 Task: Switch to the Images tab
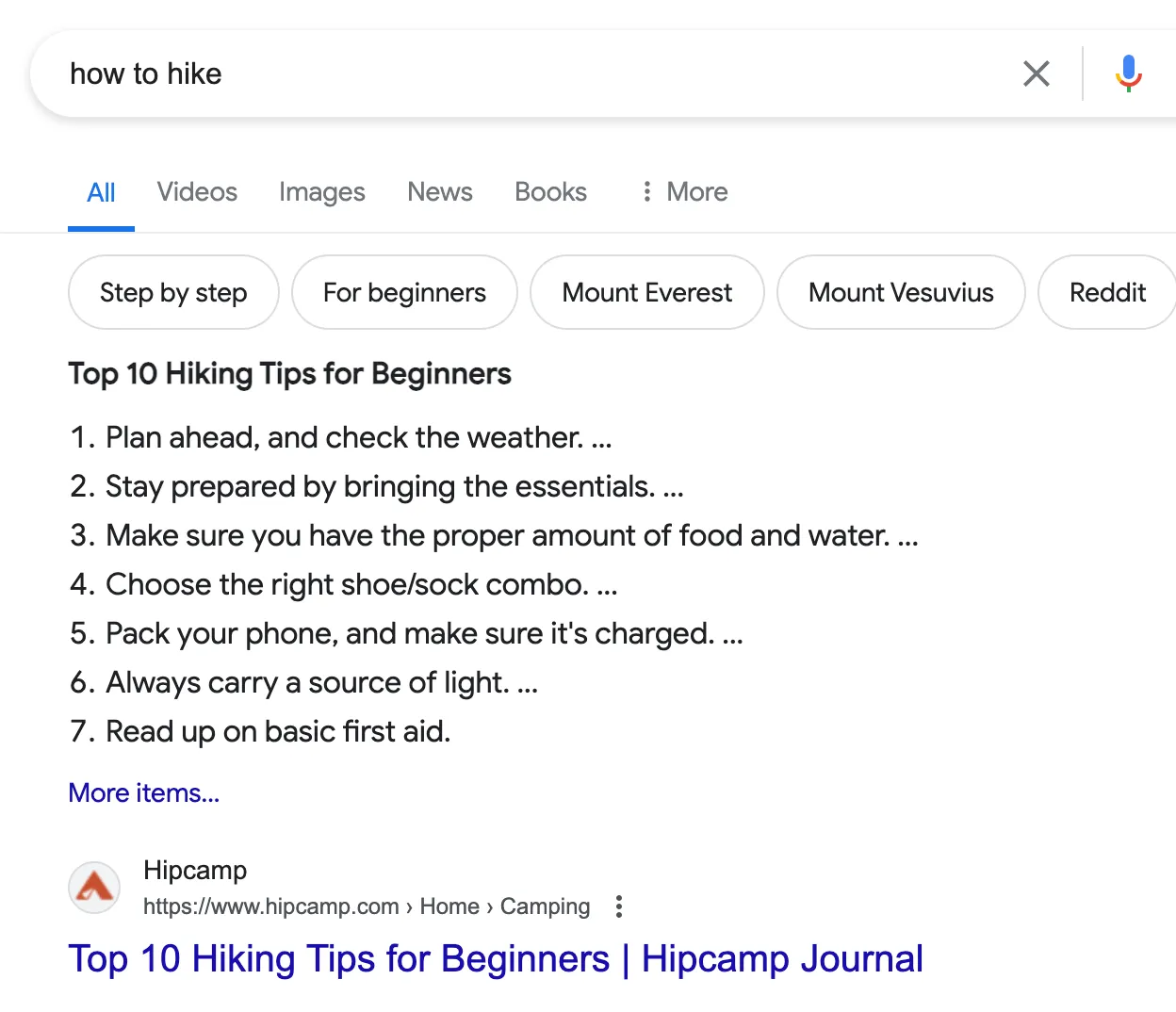pos(321,192)
